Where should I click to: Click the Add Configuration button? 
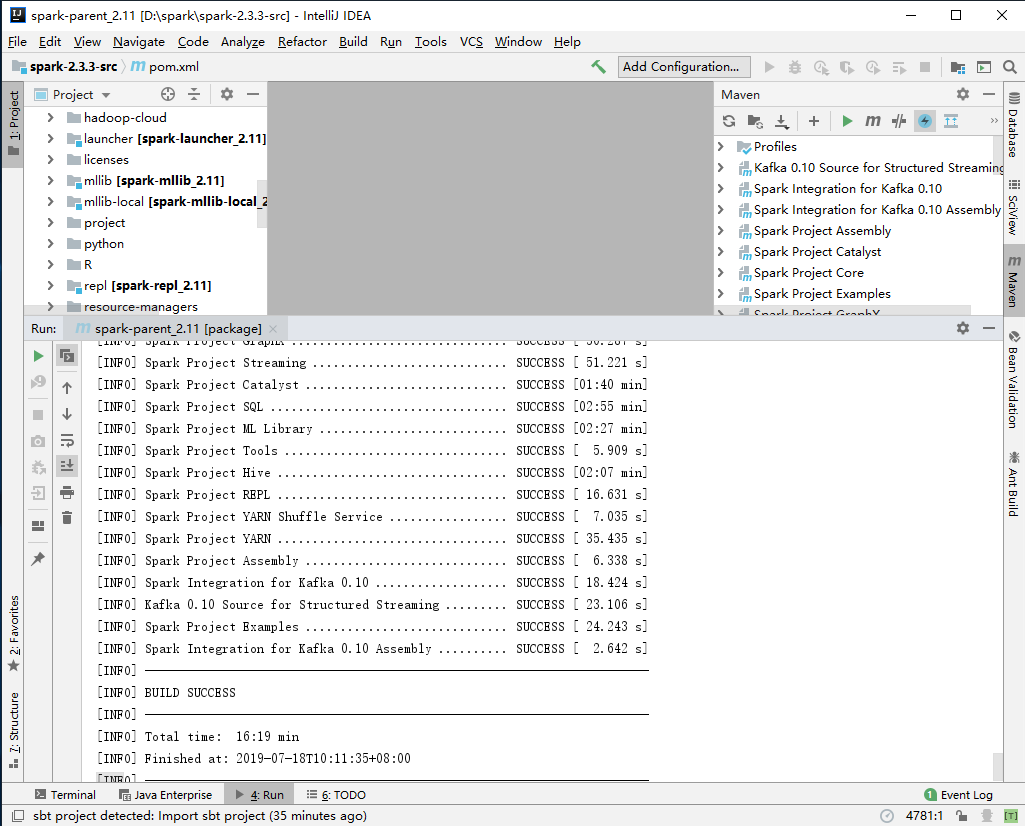point(683,67)
